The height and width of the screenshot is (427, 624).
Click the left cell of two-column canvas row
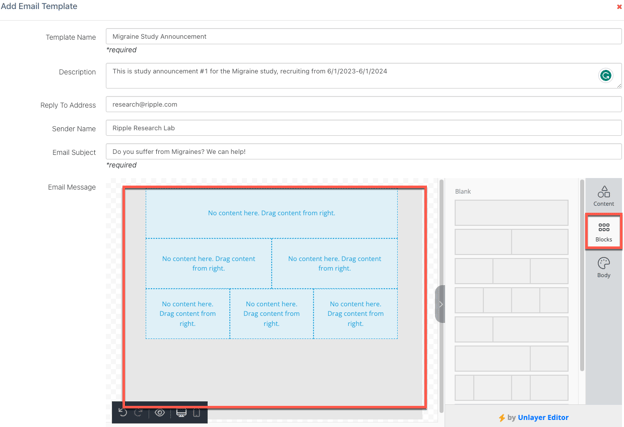click(209, 263)
